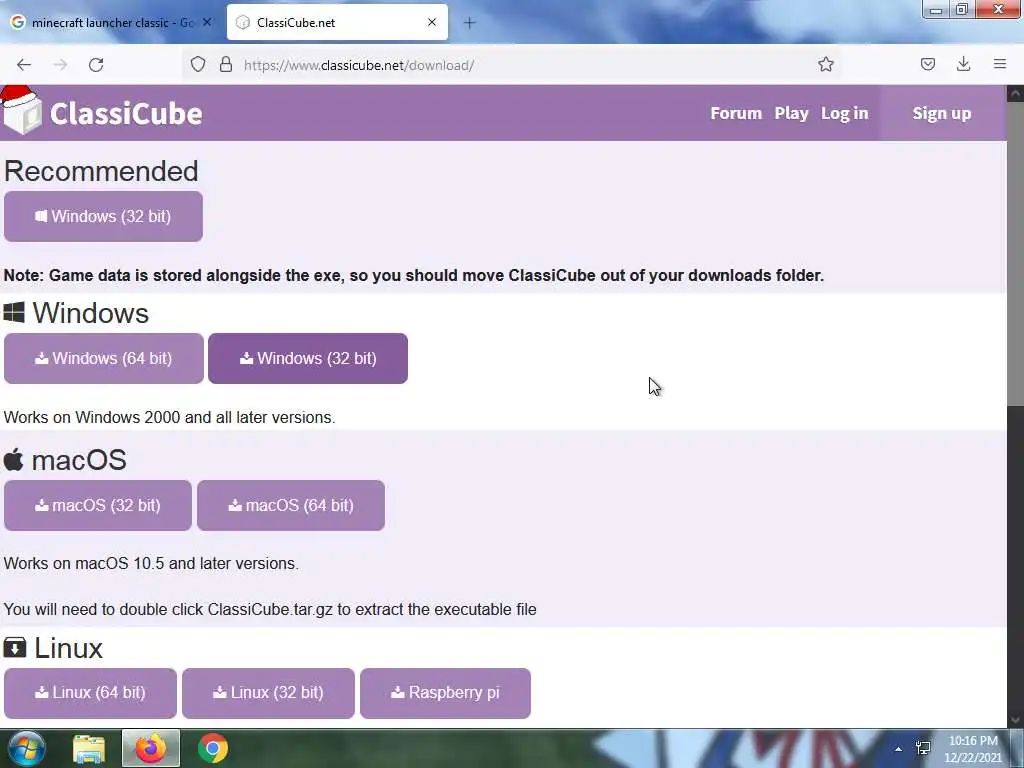1024x768 pixels.
Task: Show hidden system tray icons arrow
Action: click(899, 749)
